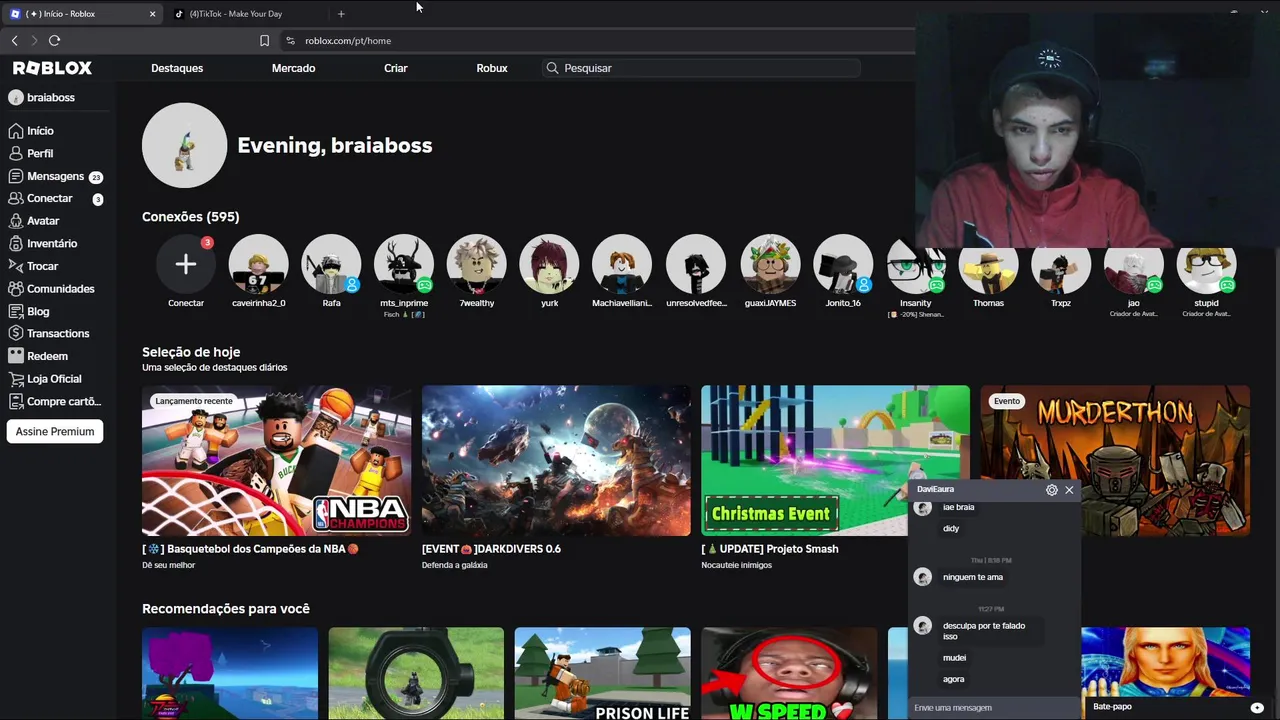Close the Início - Roblox tab
Image resolution: width=1280 pixels, height=720 pixels.
(x=152, y=14)
